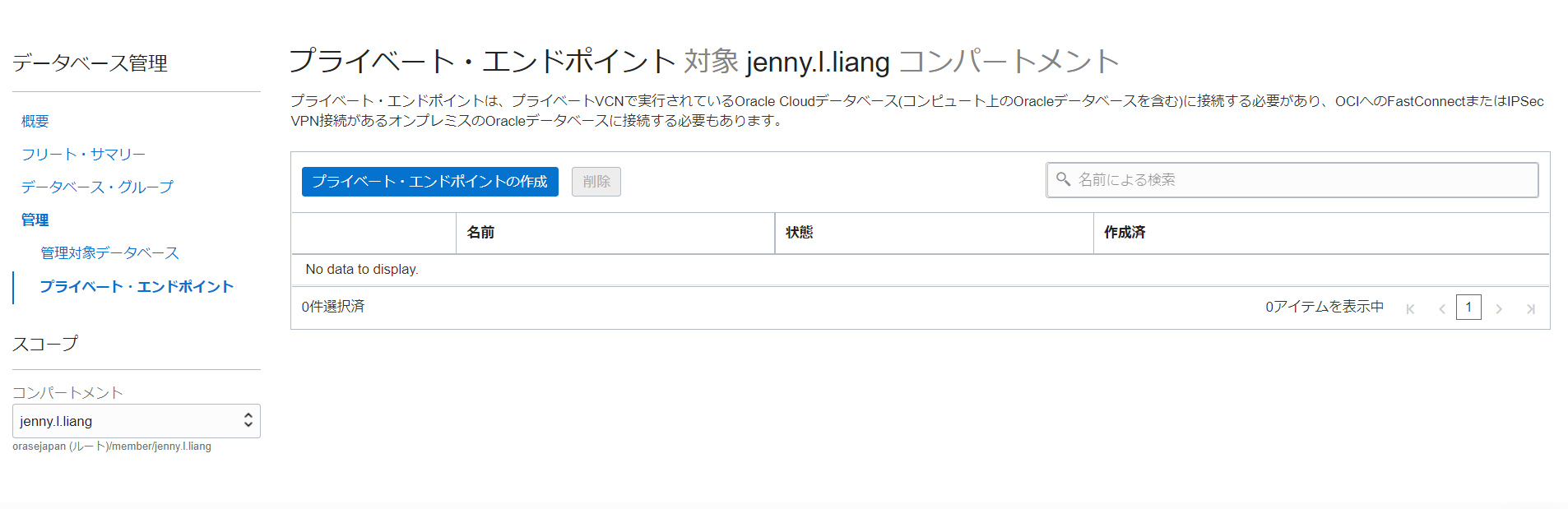Click the 削除 button
1568x509 pixels.
pyautogui.click(x=596, y=182)
